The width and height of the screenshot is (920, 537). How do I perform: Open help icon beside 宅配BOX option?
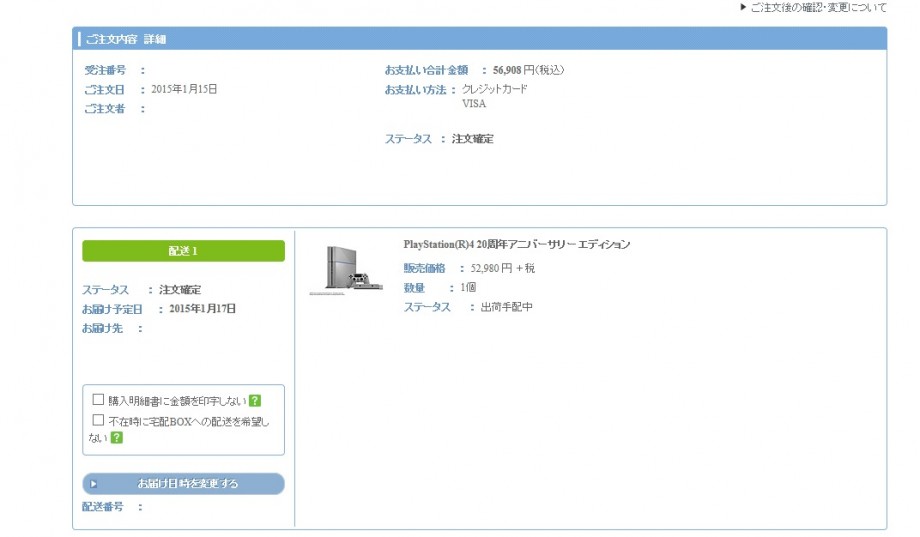pos(117,437)
